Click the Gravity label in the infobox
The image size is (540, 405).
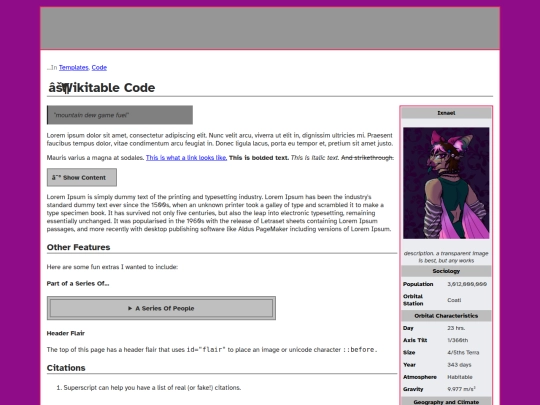[x=413, y=389]
